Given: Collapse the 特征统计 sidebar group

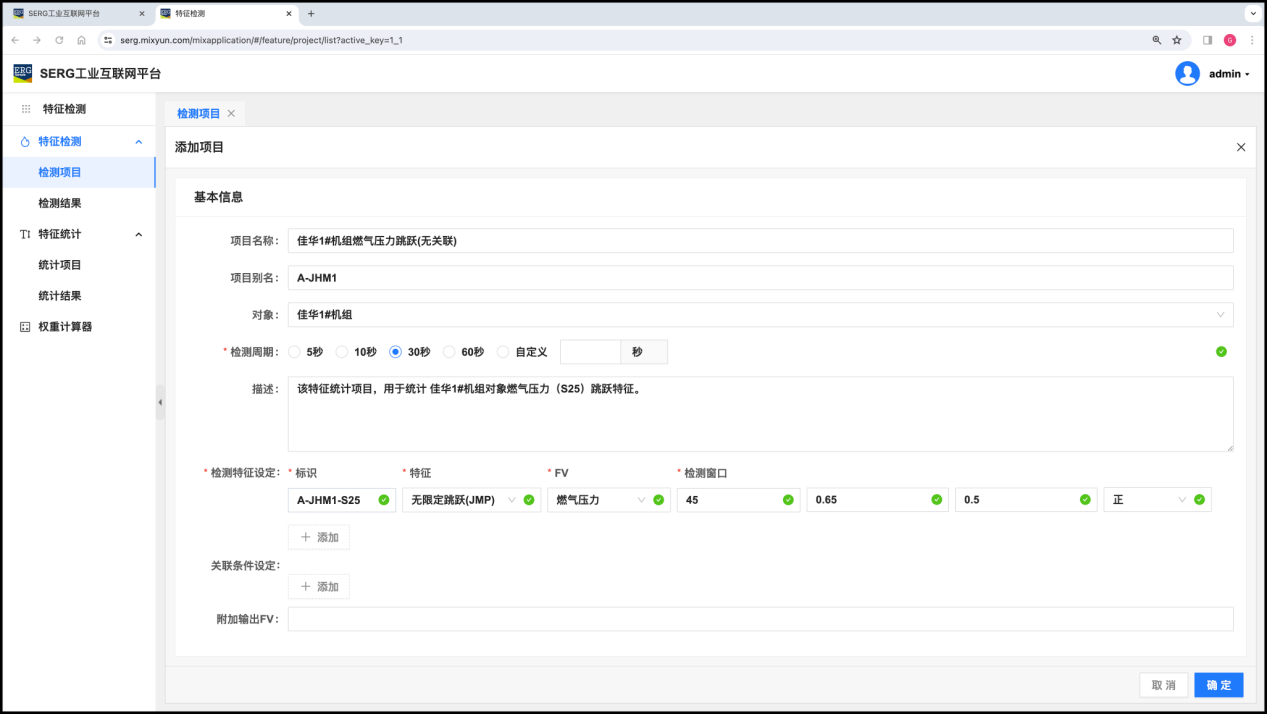Looking at the screenshot, I should coord(138,234).
